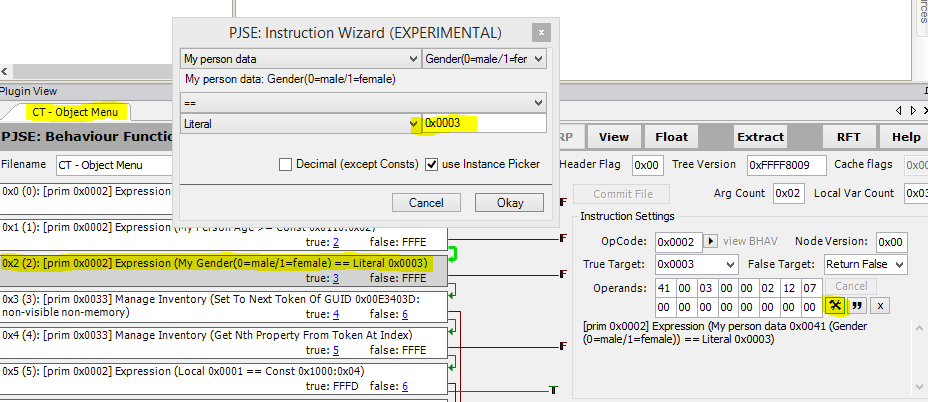Follow false target link 6 in row 0x3
Image resolution: width=928 pixels, height=402 pixels.
(405, 314)
